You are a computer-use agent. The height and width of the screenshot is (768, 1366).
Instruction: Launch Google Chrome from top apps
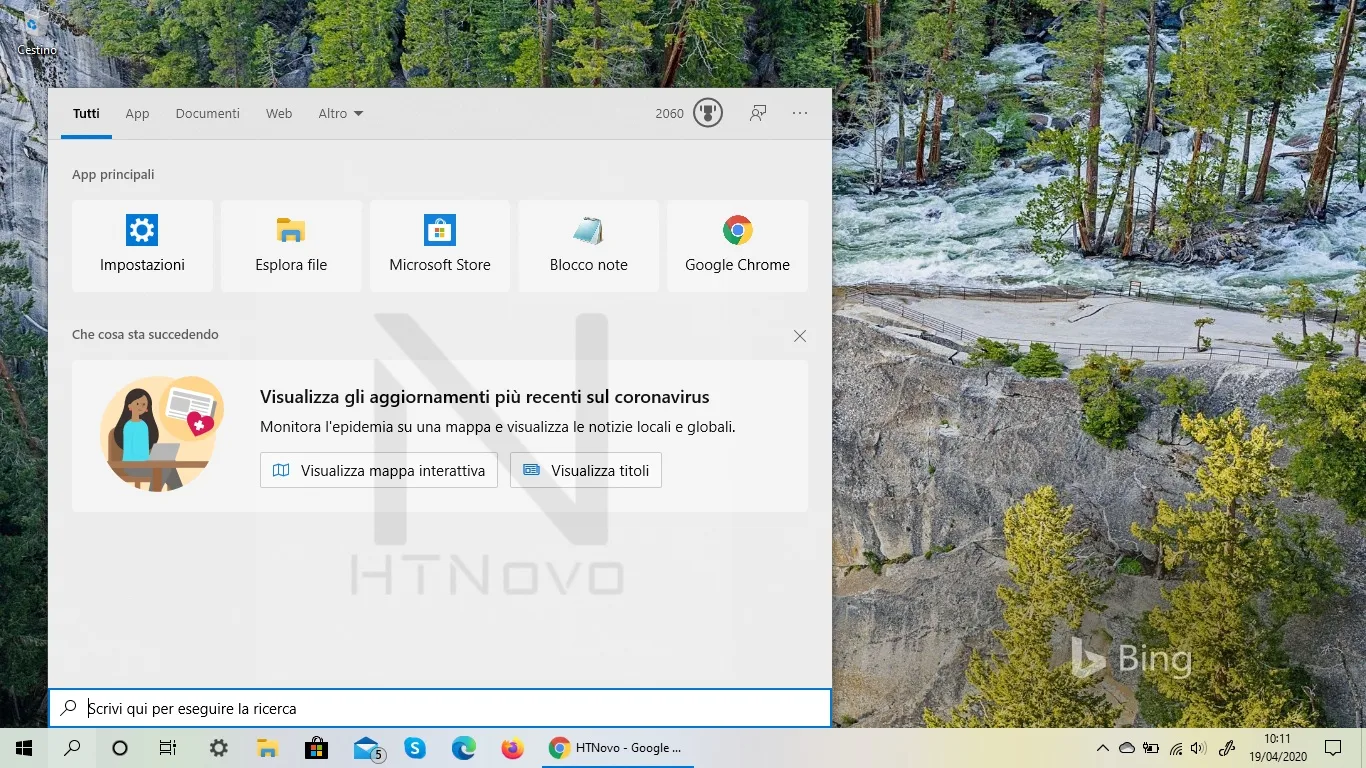pos(737,246)
